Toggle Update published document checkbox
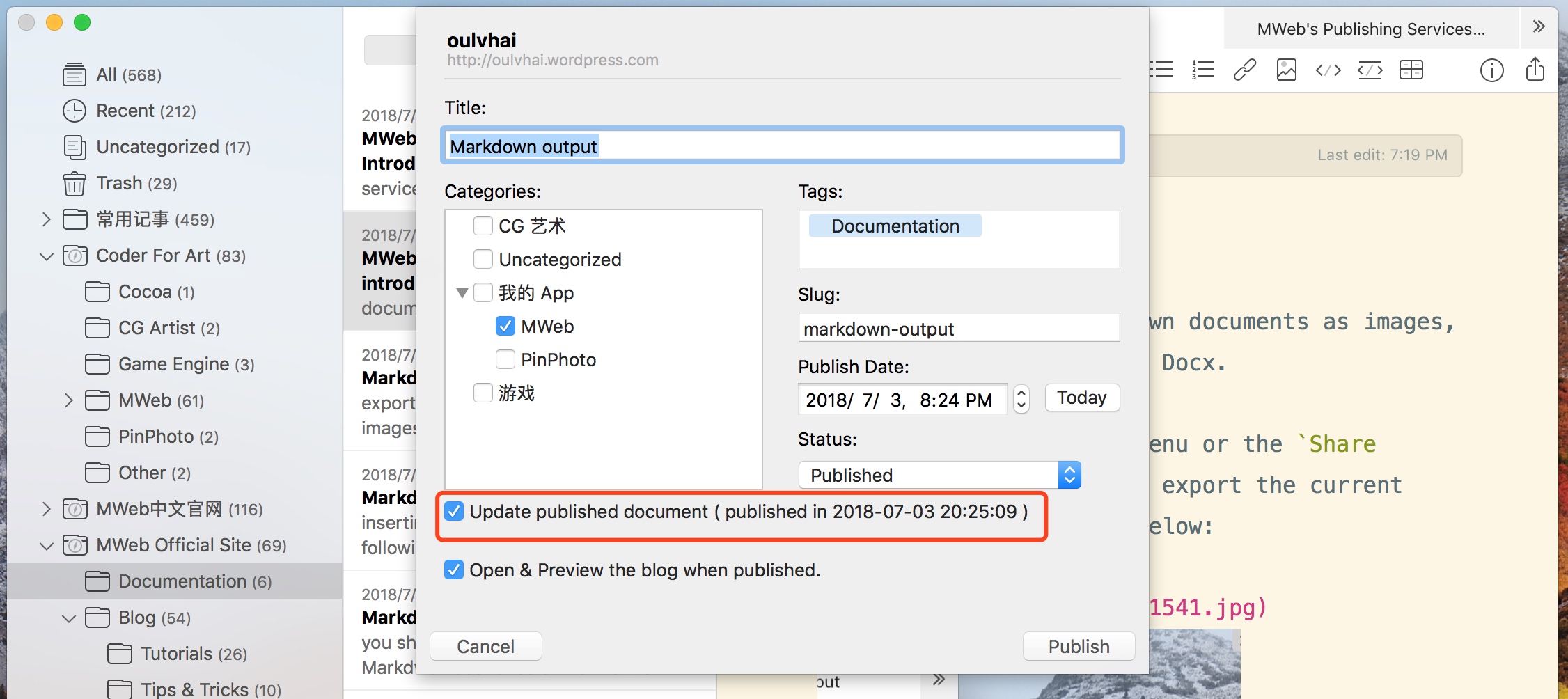This screenshot has height=699, width=1568. pos(454,512)
